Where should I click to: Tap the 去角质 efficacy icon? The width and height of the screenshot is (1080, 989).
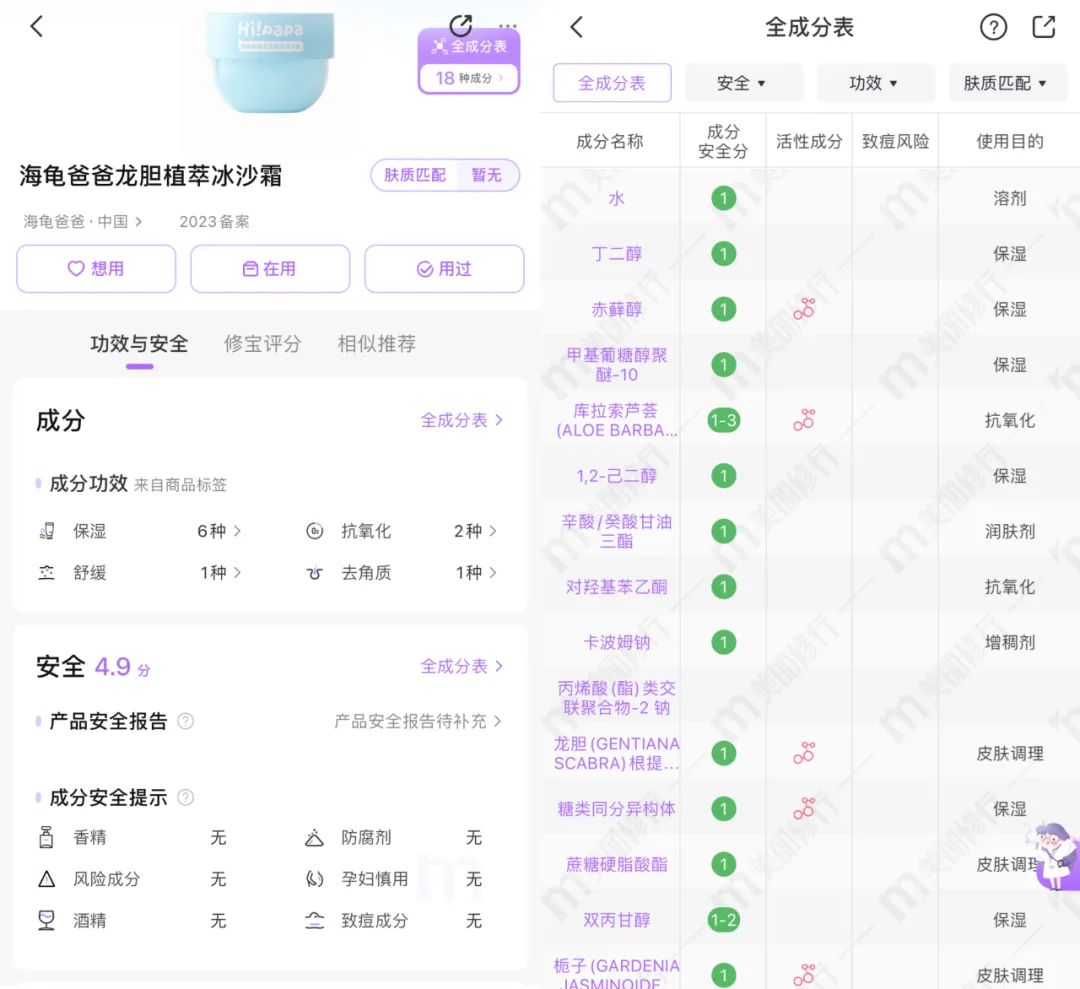[314, 572]
